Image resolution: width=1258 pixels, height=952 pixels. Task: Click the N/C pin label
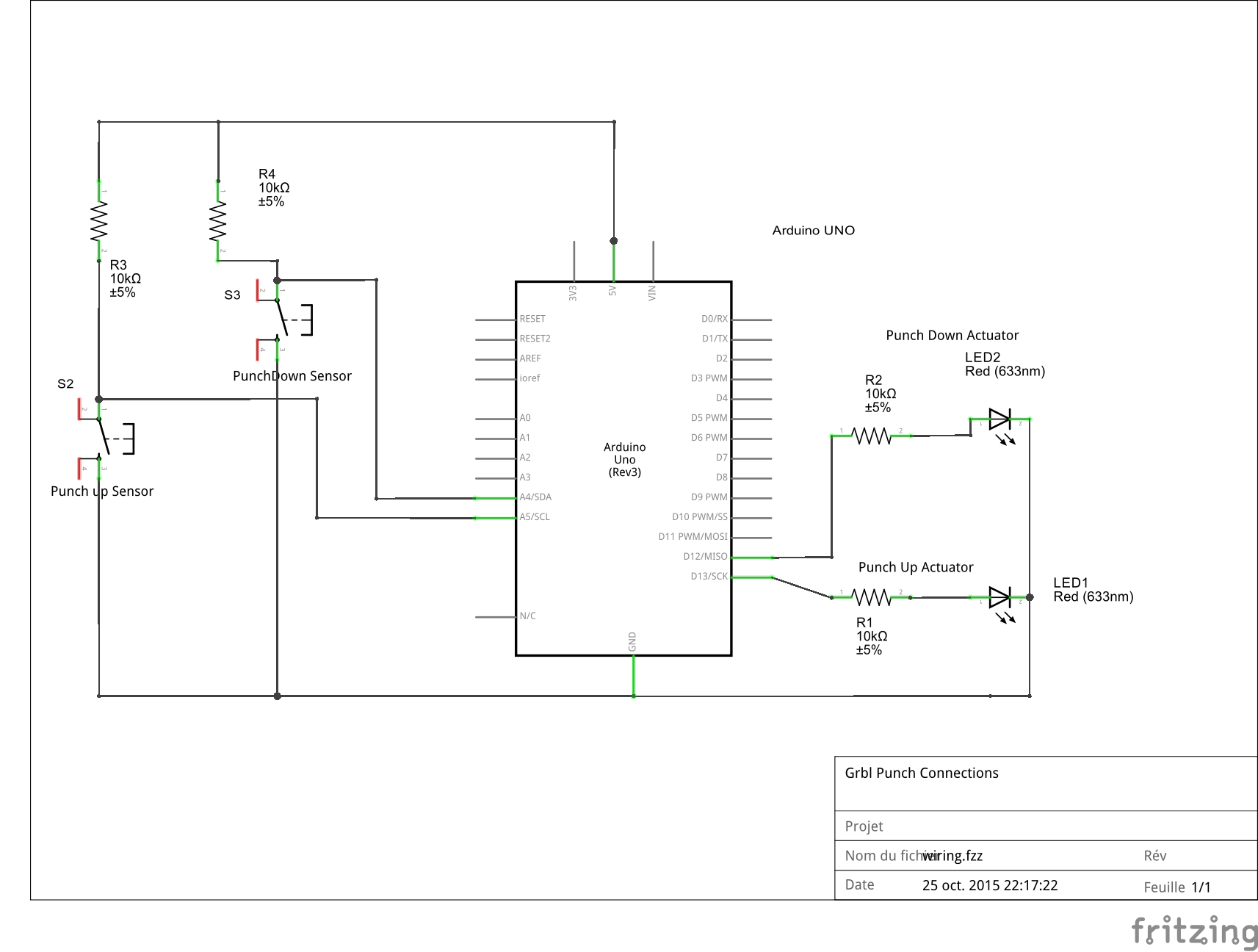pyautogui.click(x=527, y=616)
